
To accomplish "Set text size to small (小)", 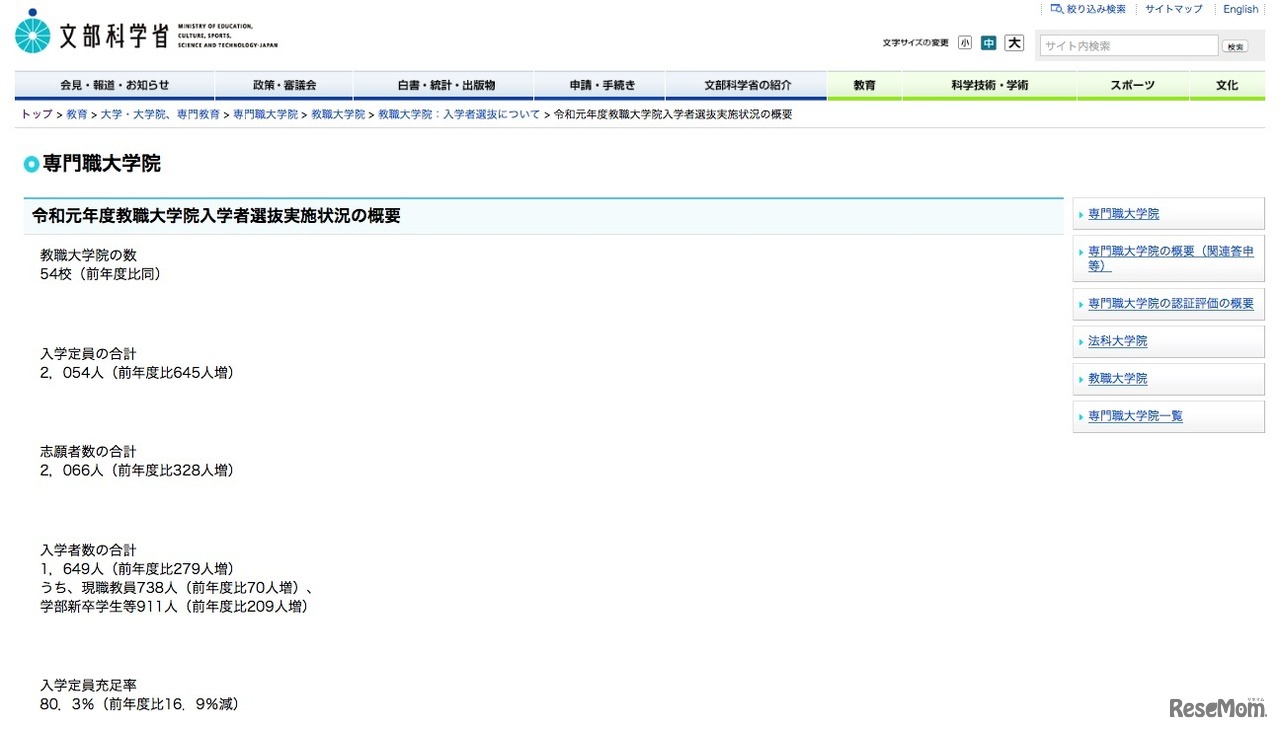I will pos(964,43).
